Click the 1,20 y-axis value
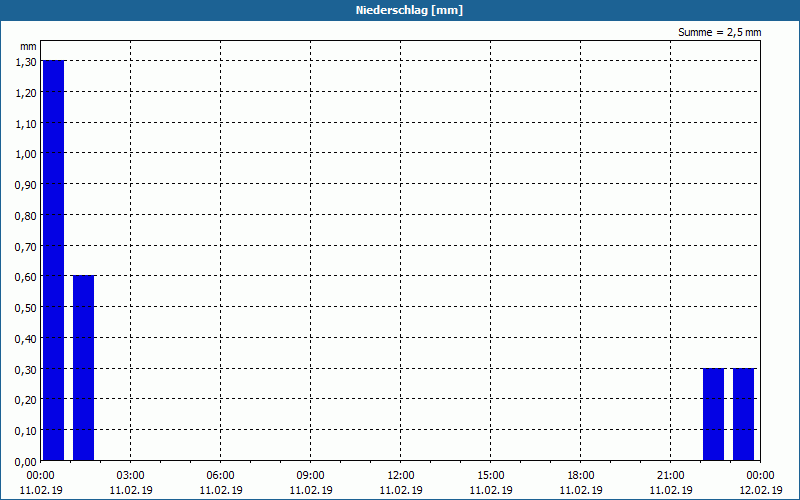Screen dimensions: 800x500 (26, 93)
